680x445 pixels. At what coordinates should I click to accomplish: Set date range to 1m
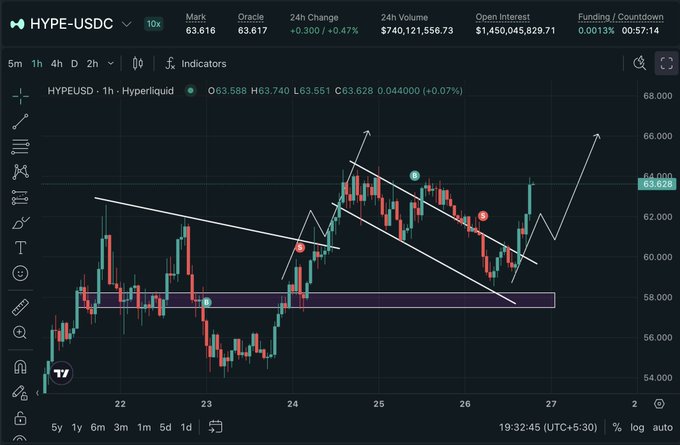click(144, 428)
